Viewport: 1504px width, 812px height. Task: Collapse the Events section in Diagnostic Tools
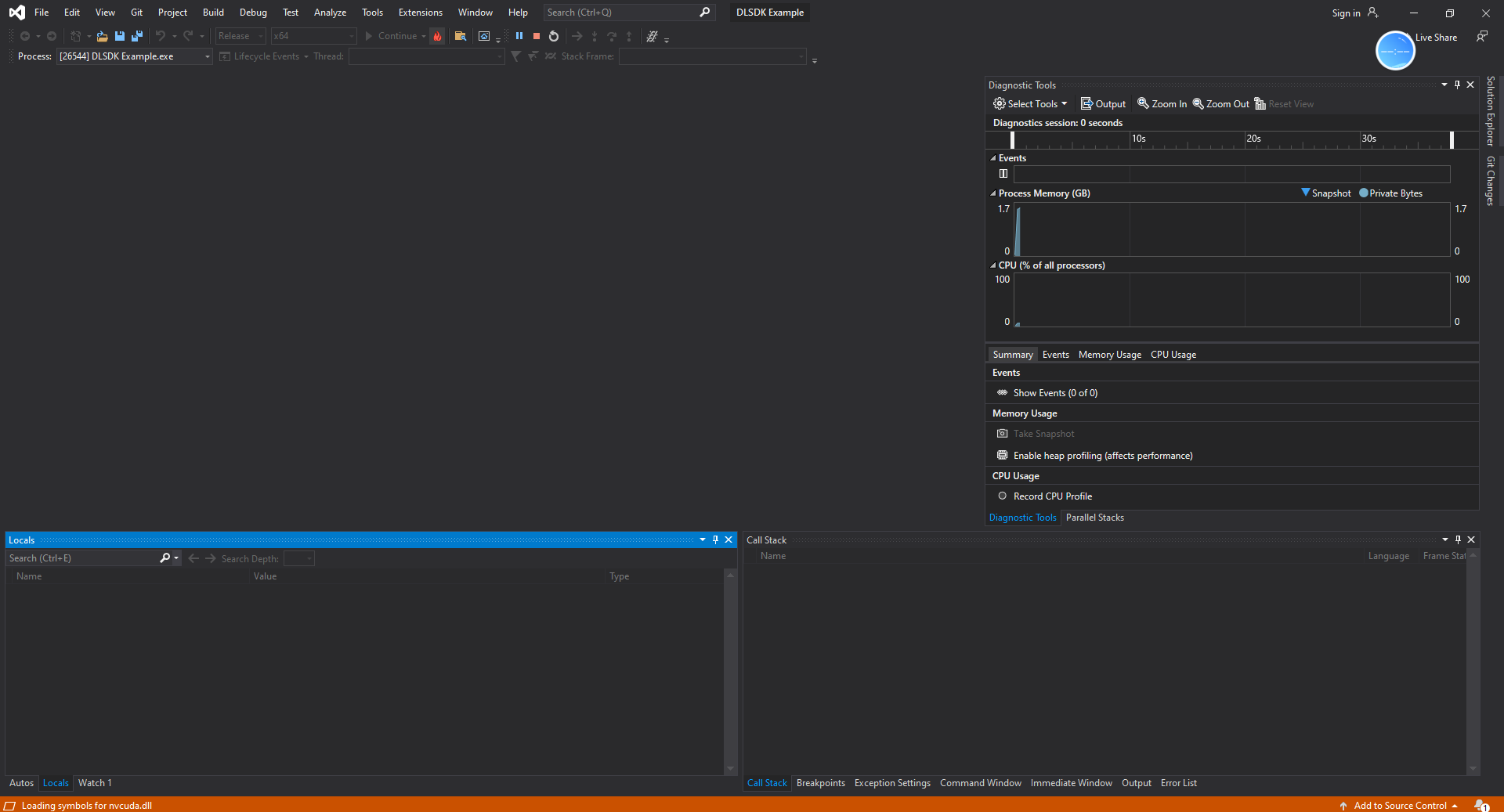point(993,158)
